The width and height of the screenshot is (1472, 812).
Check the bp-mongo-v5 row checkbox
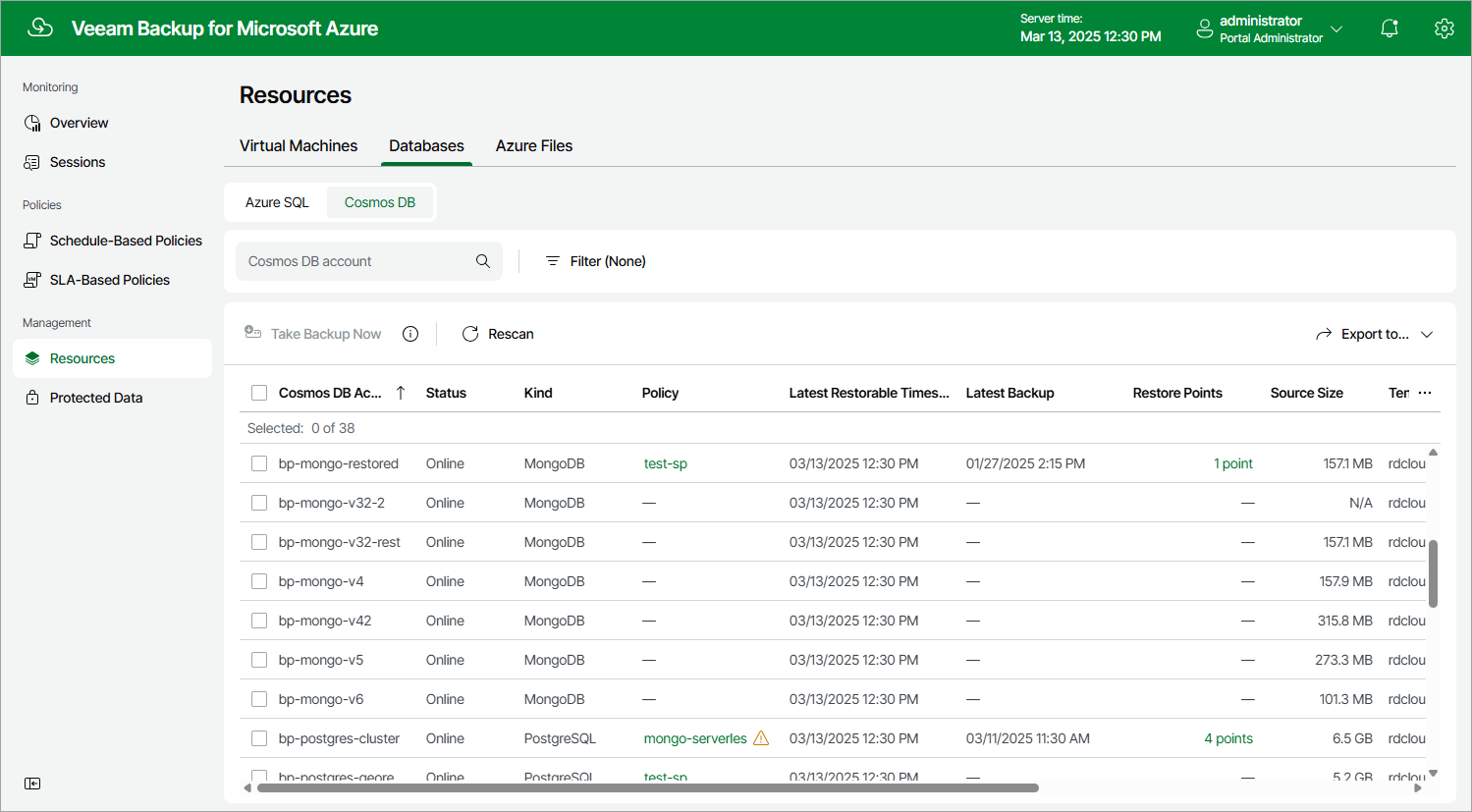[x=259, y=660]
